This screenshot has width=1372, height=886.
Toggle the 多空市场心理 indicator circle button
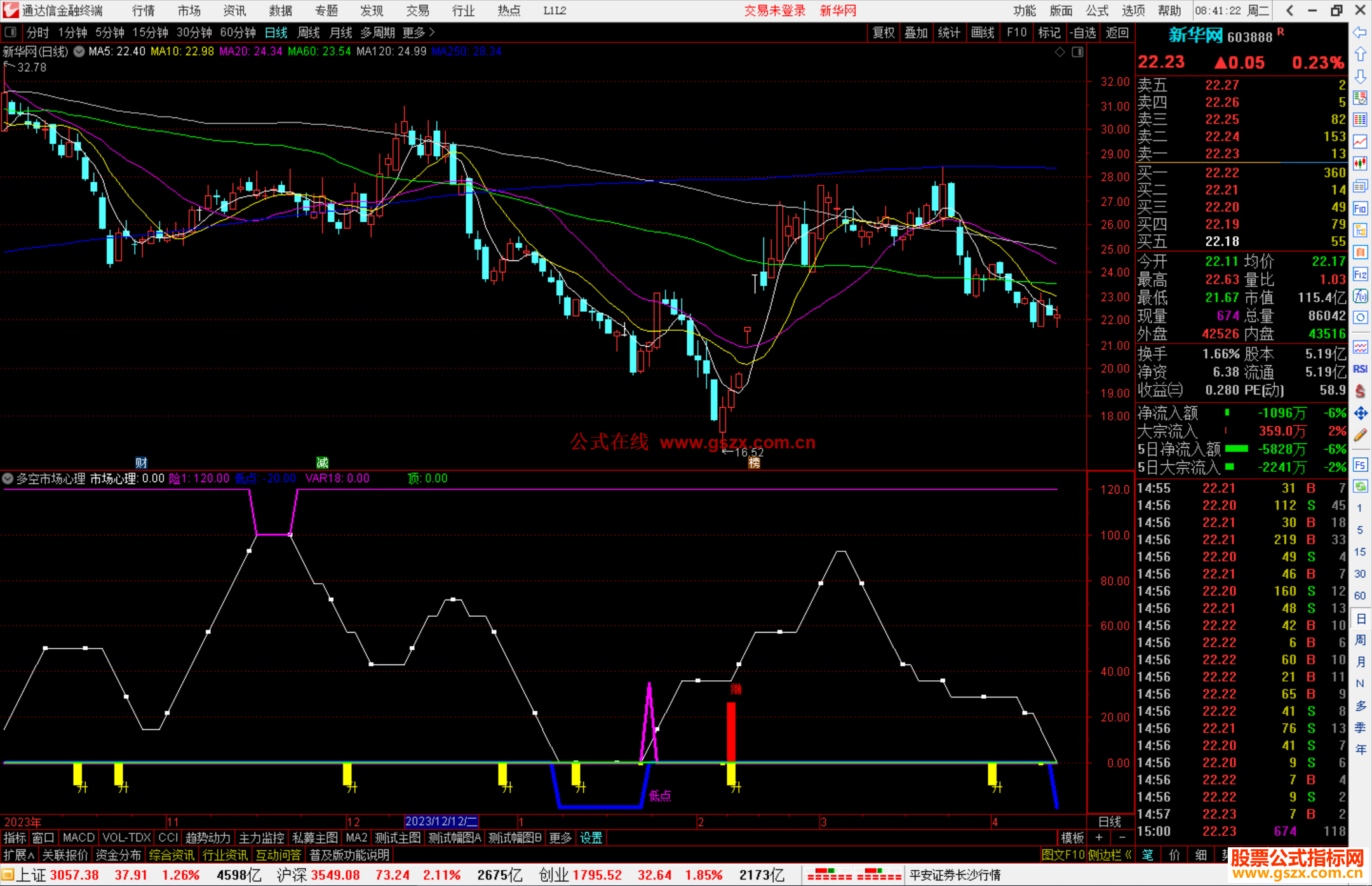click(x=8, y=478)
